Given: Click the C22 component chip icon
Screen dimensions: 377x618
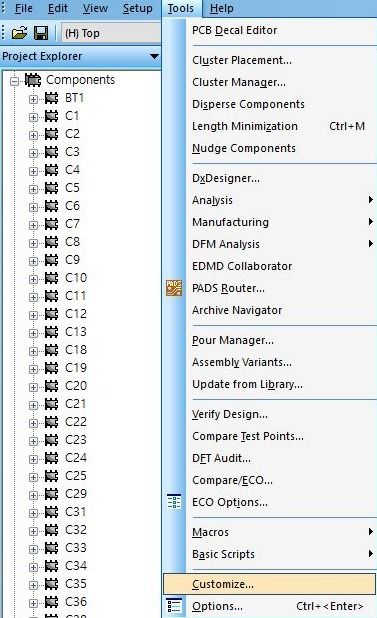Looking at the screenshot, I should pos(52,422).
